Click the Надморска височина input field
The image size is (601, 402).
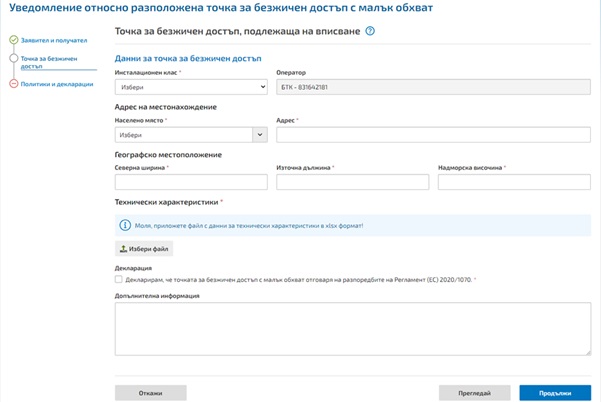pyautogui.click(x=514, y=182)
